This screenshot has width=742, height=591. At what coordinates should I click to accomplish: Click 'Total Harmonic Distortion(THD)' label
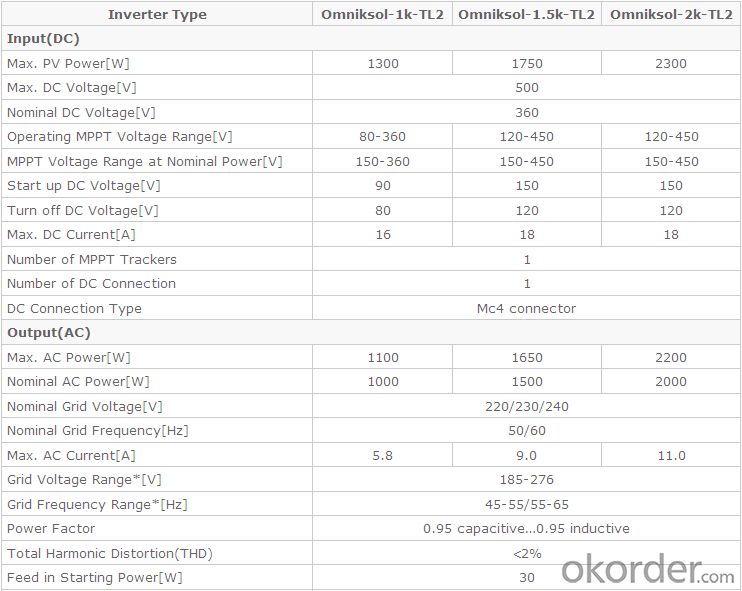(109, 553)
